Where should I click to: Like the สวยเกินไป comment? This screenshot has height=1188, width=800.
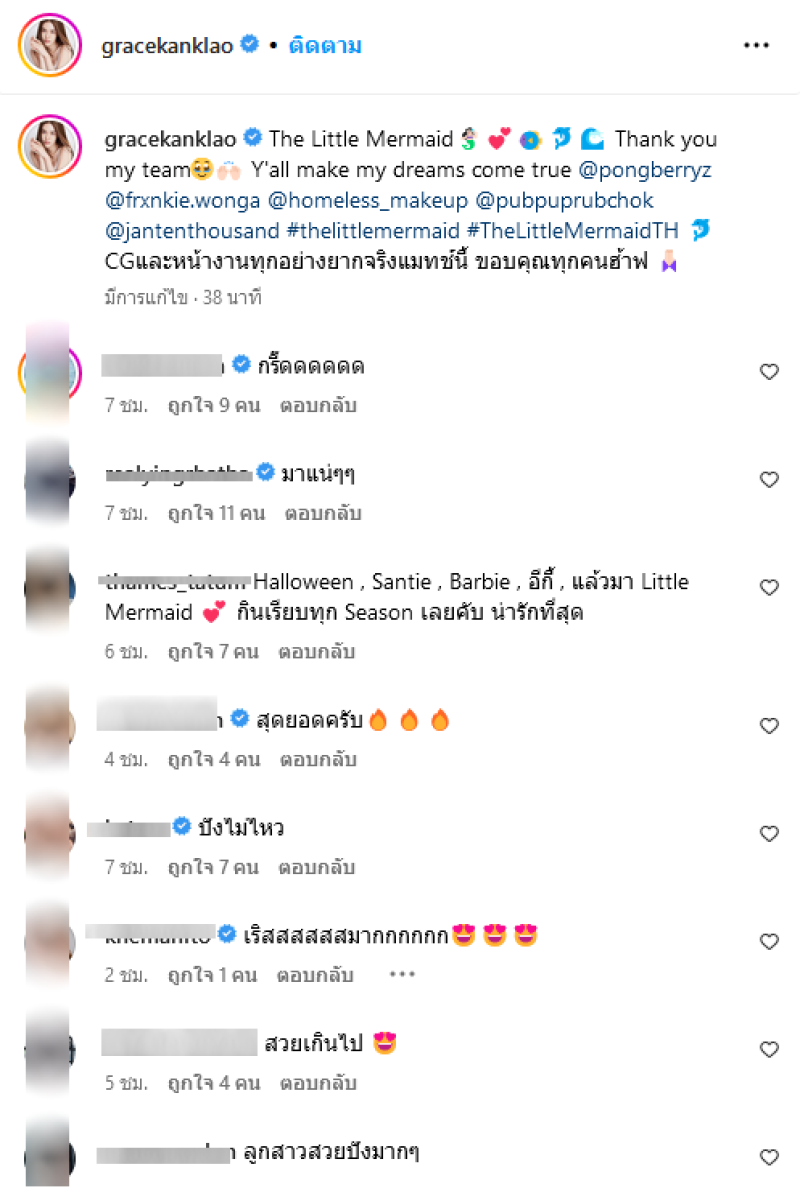pos(769,1049)
